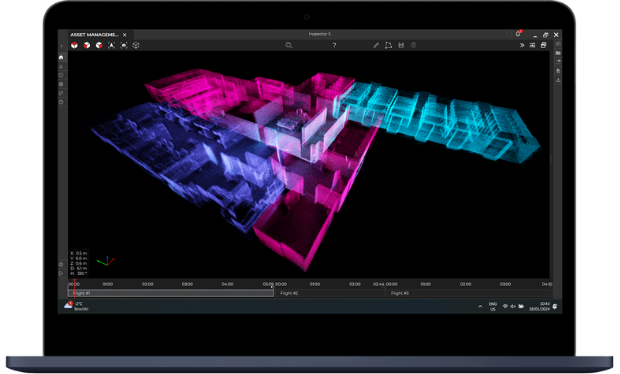Open the Wi-Fi network tray icon
620x374 pixels.
[x=505, y=306]
